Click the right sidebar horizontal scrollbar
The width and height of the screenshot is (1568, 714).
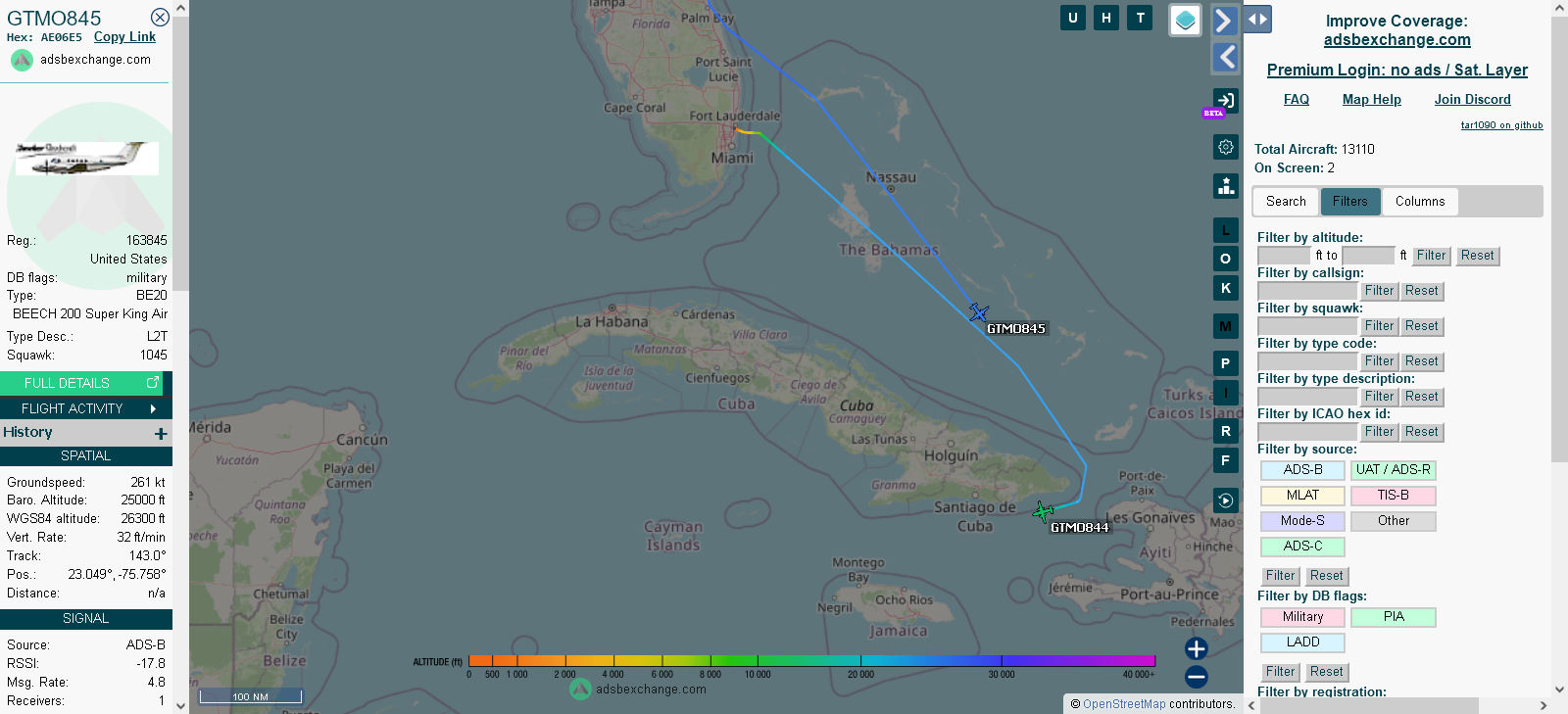tap(1367, 705)
